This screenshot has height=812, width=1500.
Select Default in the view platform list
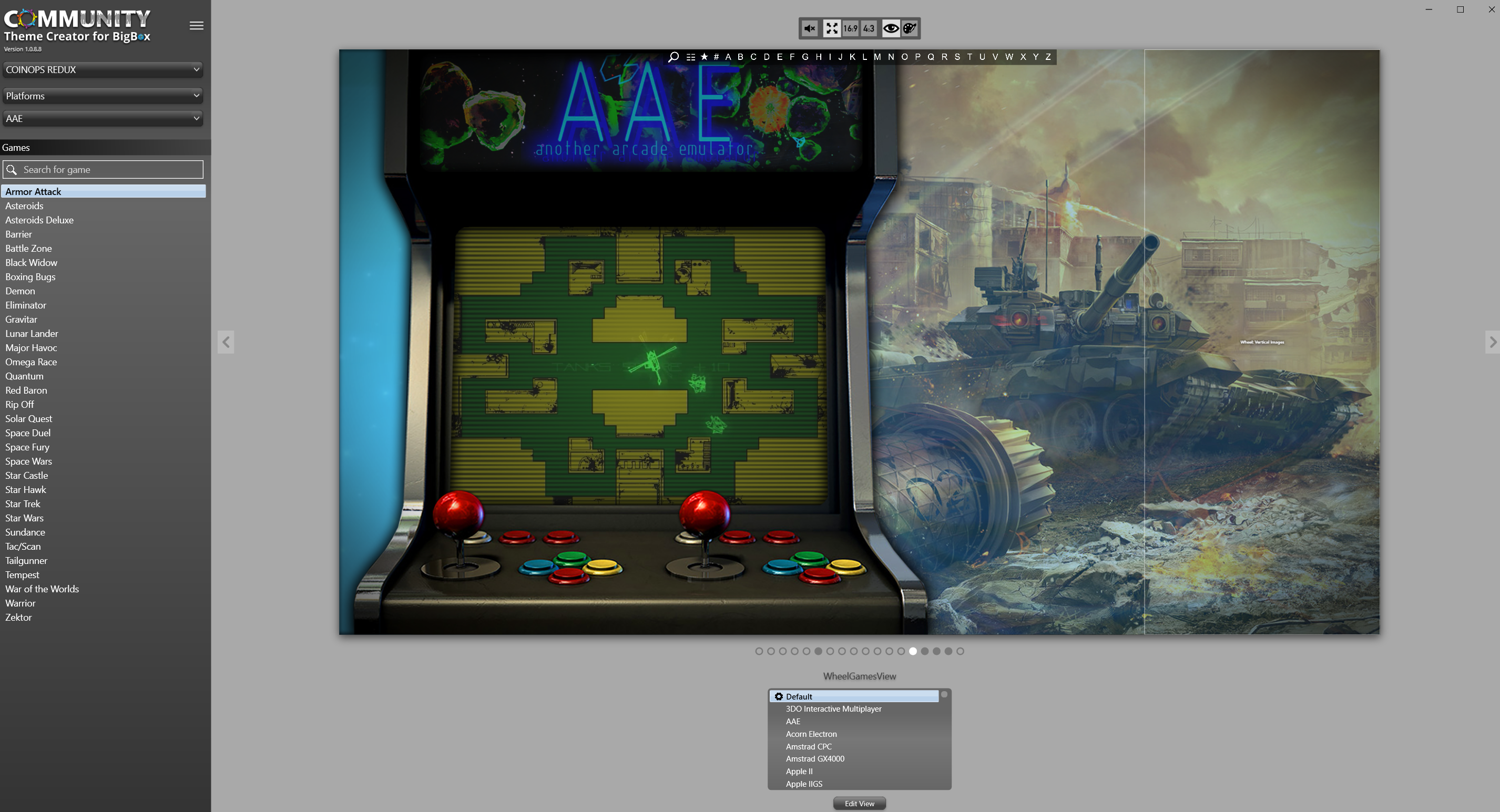click(854, 696)
